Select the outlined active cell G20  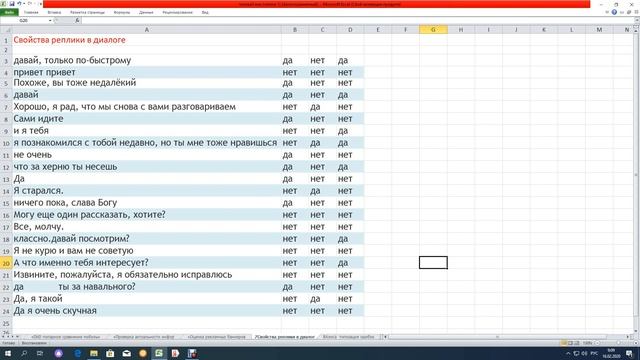(x=433, y=263)
